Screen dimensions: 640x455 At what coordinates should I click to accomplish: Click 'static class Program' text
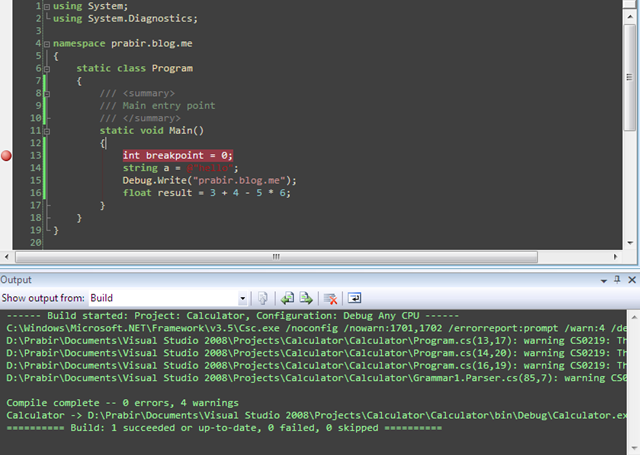[x=134, y=68]
